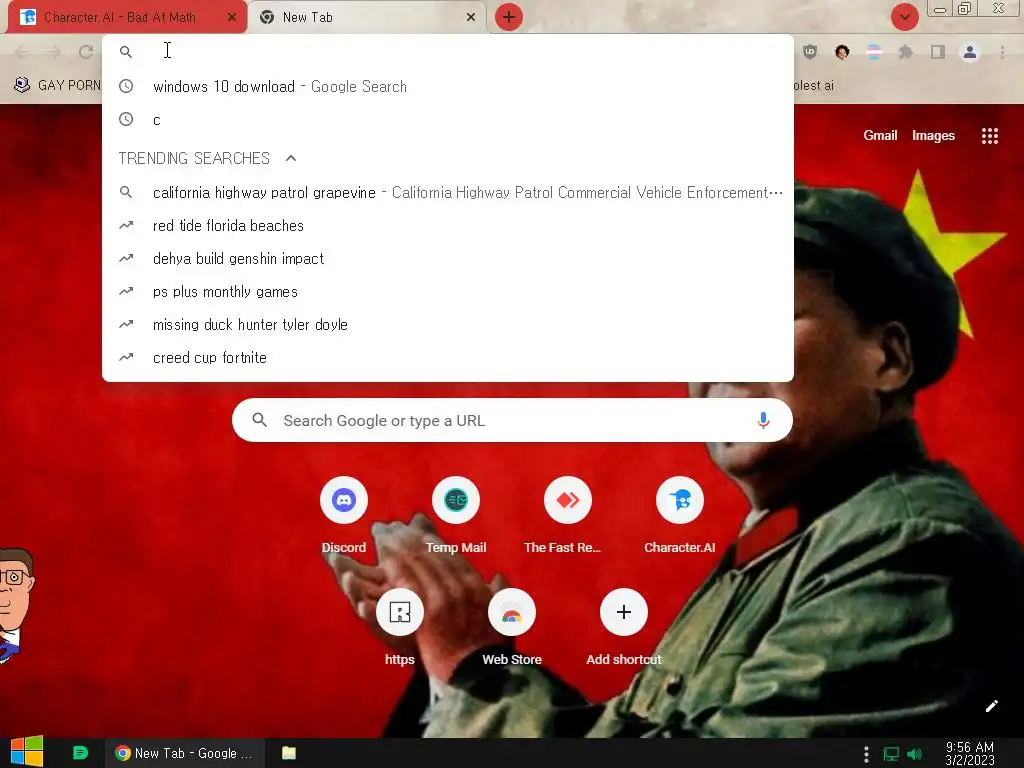Click the Search Google or type a URL box
Screen dimensions: 1024x768
tap(512, 420)
